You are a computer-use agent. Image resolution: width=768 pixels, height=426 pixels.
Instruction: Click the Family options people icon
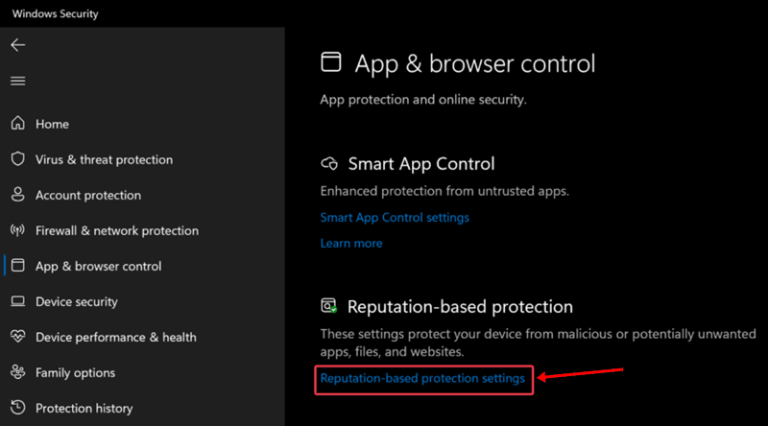18,372
